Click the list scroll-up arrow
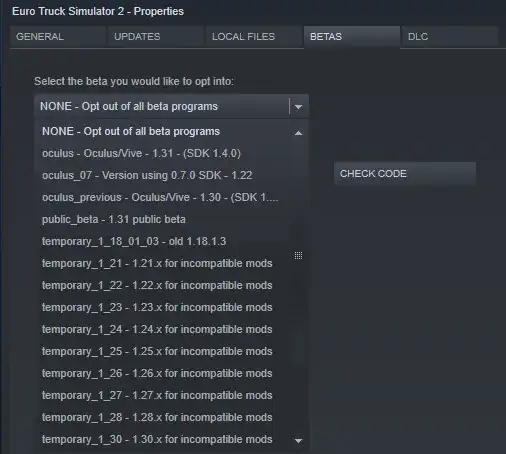The image size is (506, 454). [x=299, y=133]
